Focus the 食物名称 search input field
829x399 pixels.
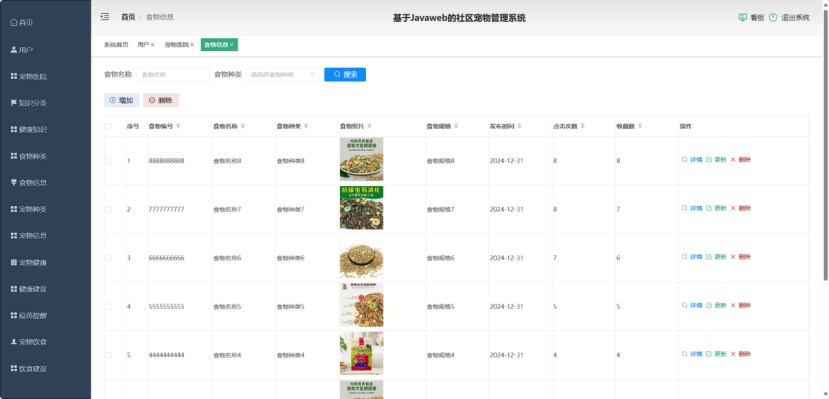point(173,75)
